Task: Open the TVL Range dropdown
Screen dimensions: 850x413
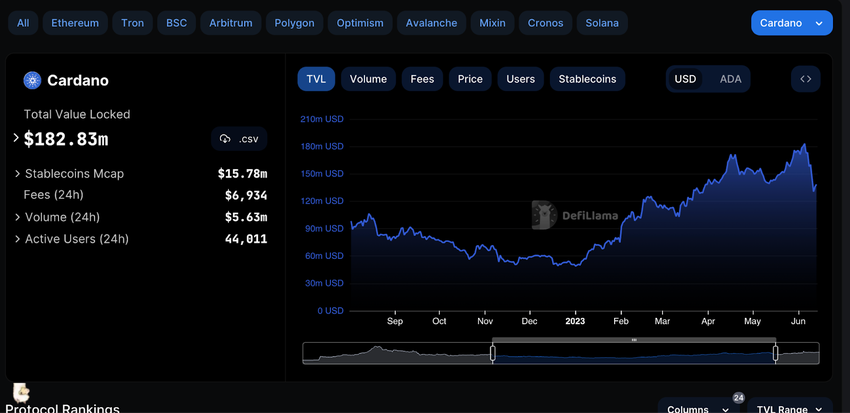Action: (x=790, y=405)
